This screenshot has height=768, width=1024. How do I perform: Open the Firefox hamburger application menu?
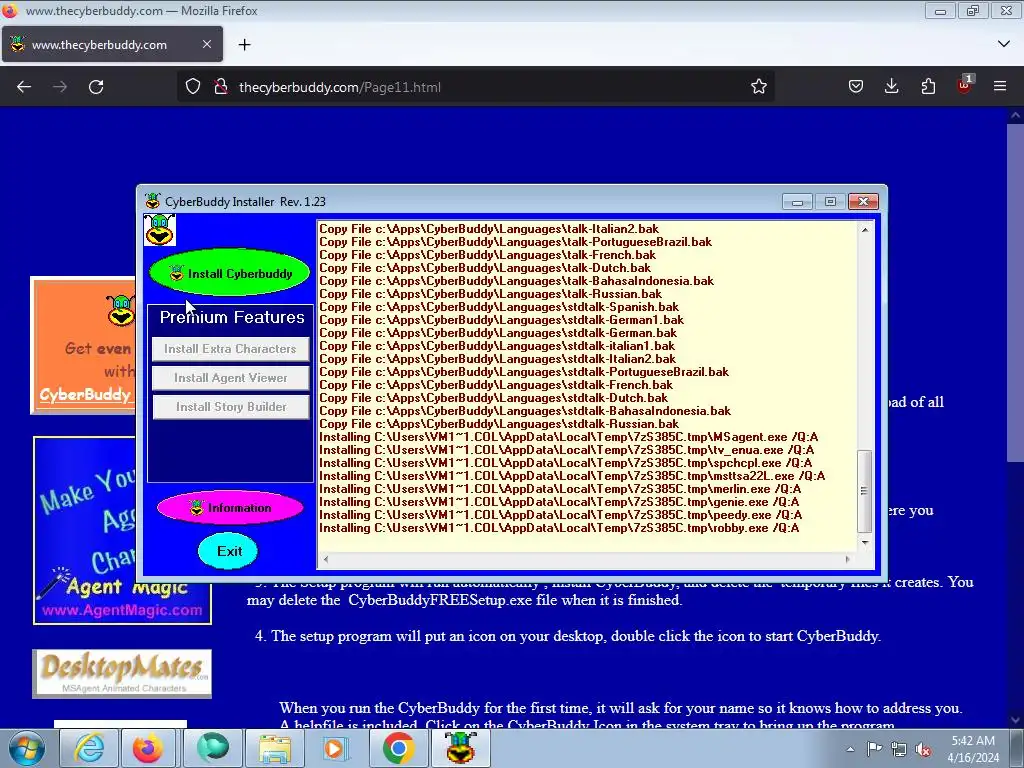point(1000,86)
